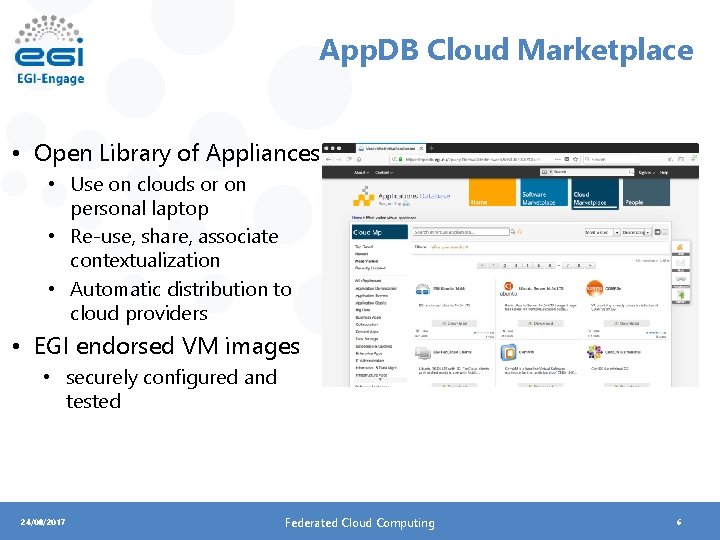Viewport: 720px width, 540px height.
Task: Open the Cloud Marketplace tile
Action: coord(595,193)
